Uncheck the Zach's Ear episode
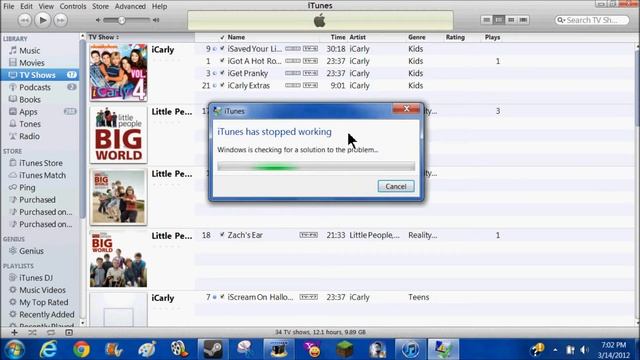 (222, 235)
